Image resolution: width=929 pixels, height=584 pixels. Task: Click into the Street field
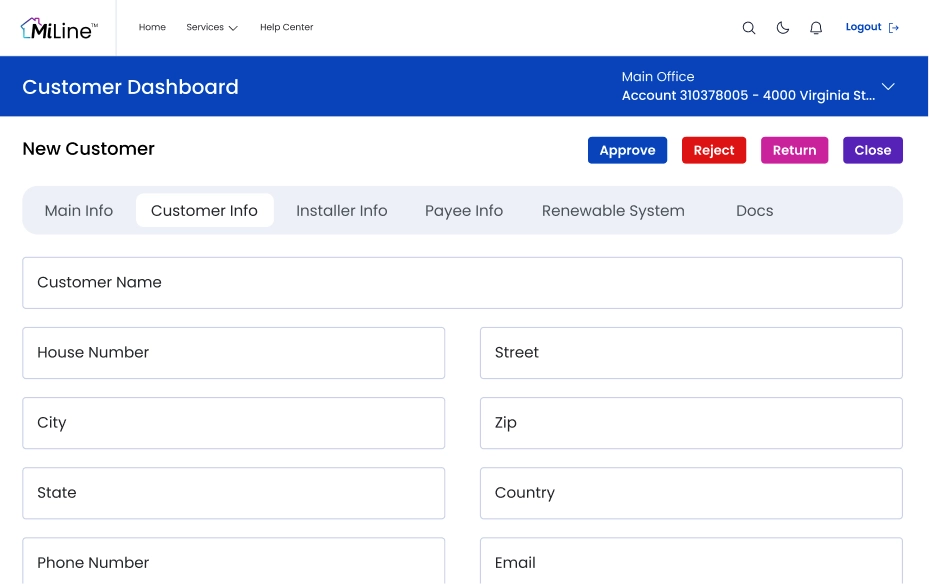click(691, 353)
